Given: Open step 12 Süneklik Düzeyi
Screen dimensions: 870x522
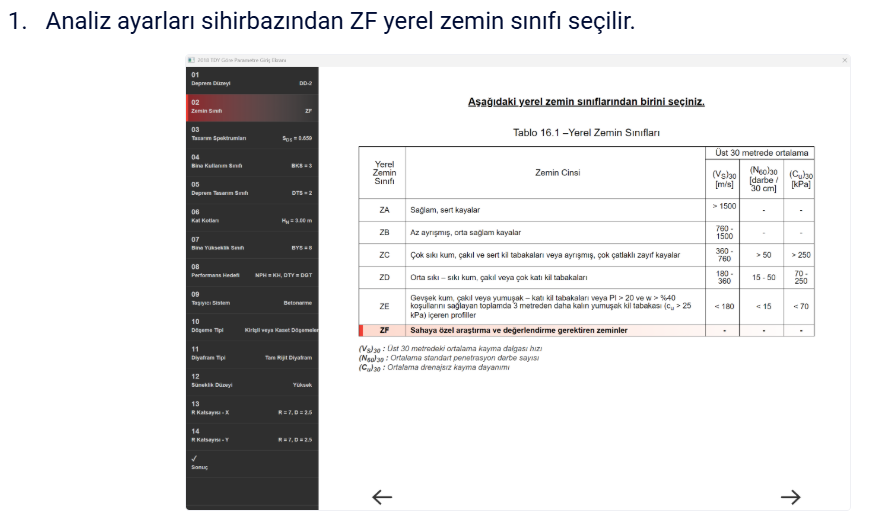Looking at the screenshot, I should tap(251, 380).
